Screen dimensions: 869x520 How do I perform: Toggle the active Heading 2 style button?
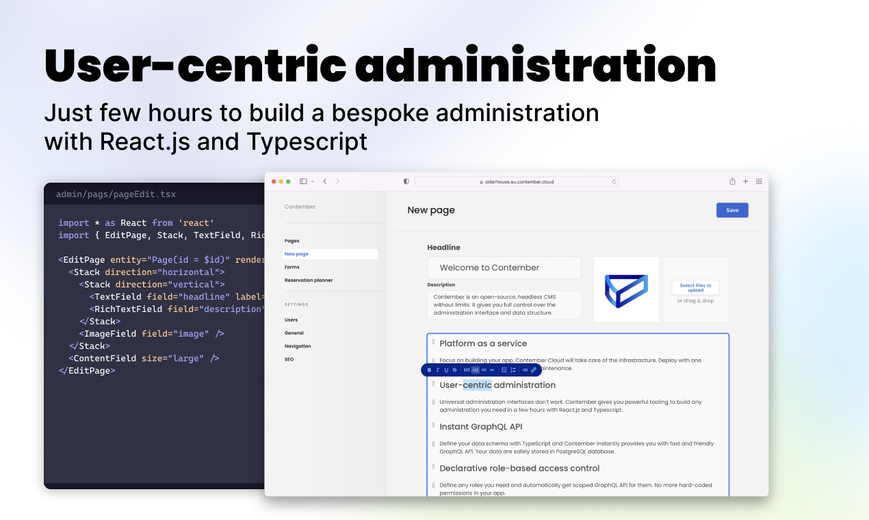point(475,370)
